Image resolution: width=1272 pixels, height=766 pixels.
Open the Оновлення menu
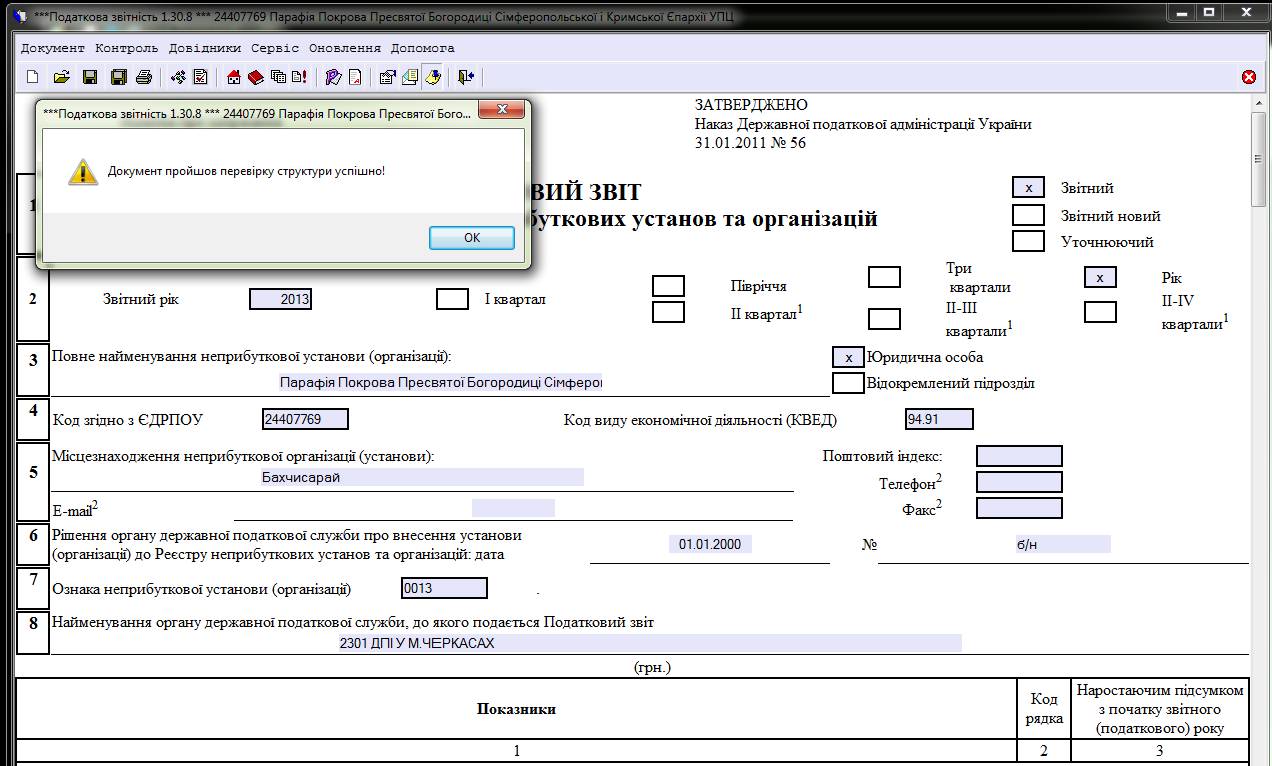click(345, 48)
